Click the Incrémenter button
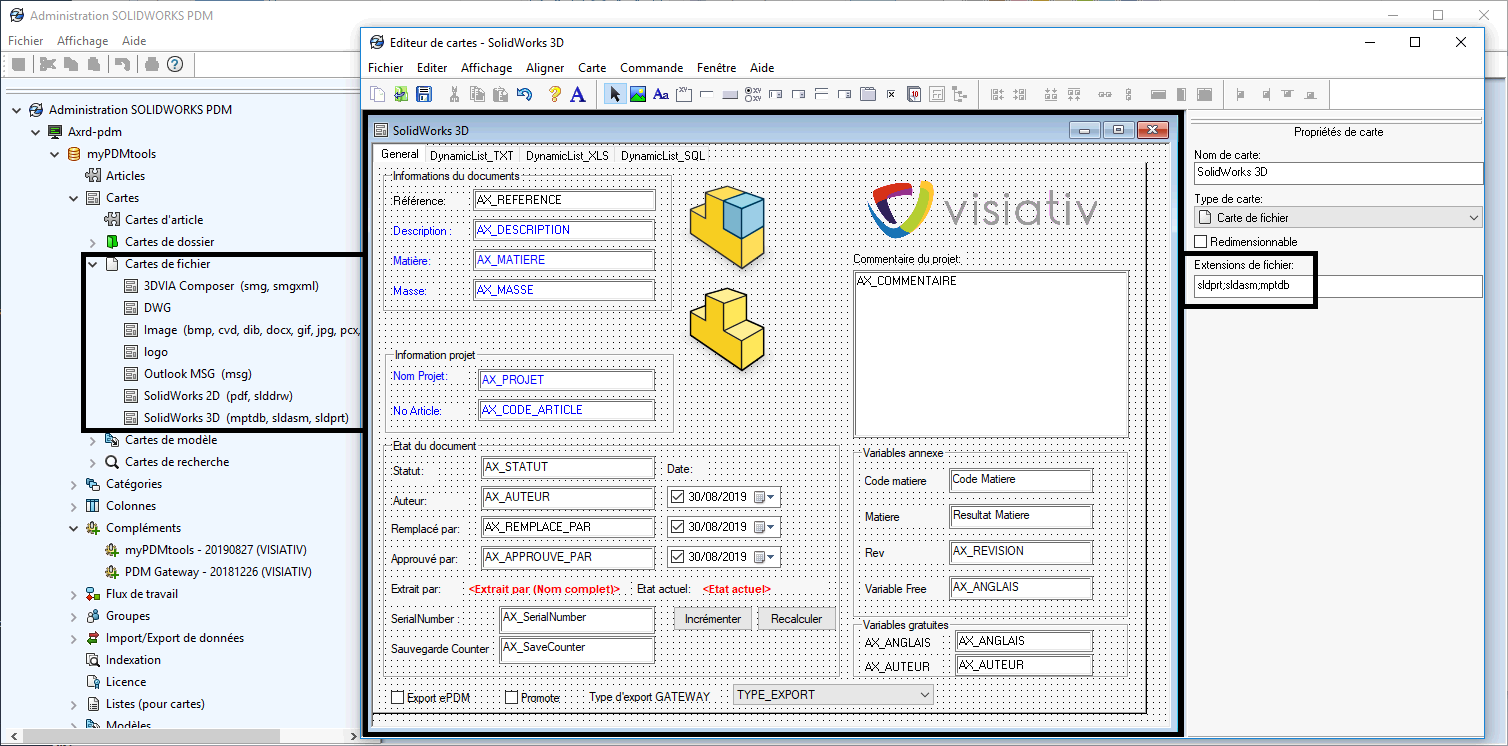This screenshot has height=746, width=1508. (713, 619)
